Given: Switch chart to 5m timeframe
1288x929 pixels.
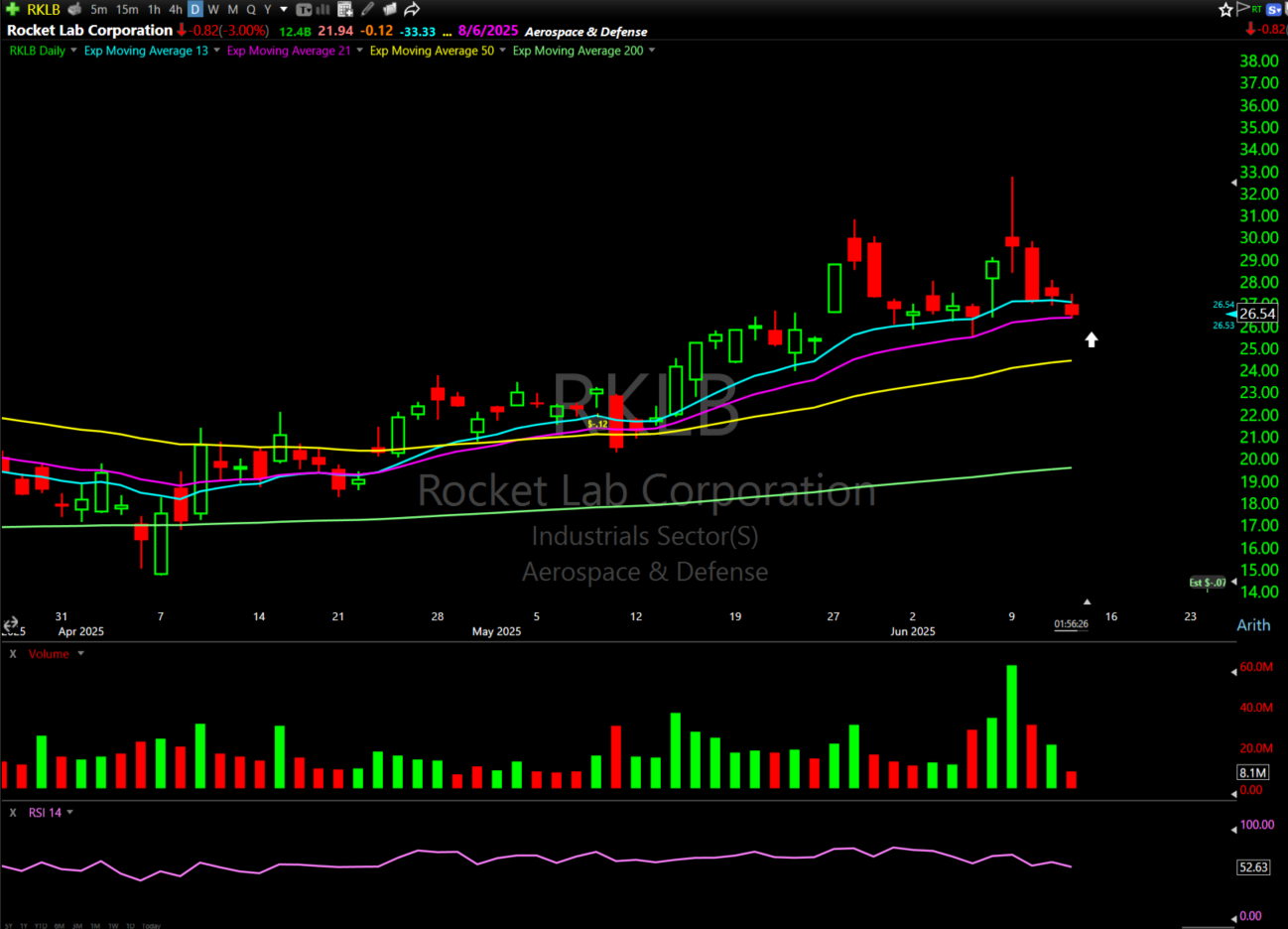Looking at the screenshot, I should coord(99,9).
